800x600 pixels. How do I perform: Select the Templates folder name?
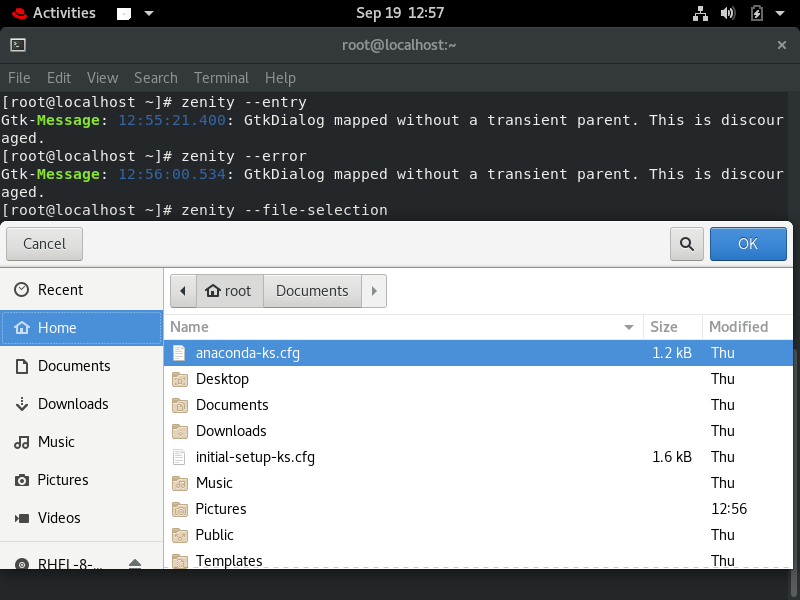point(229,561)
